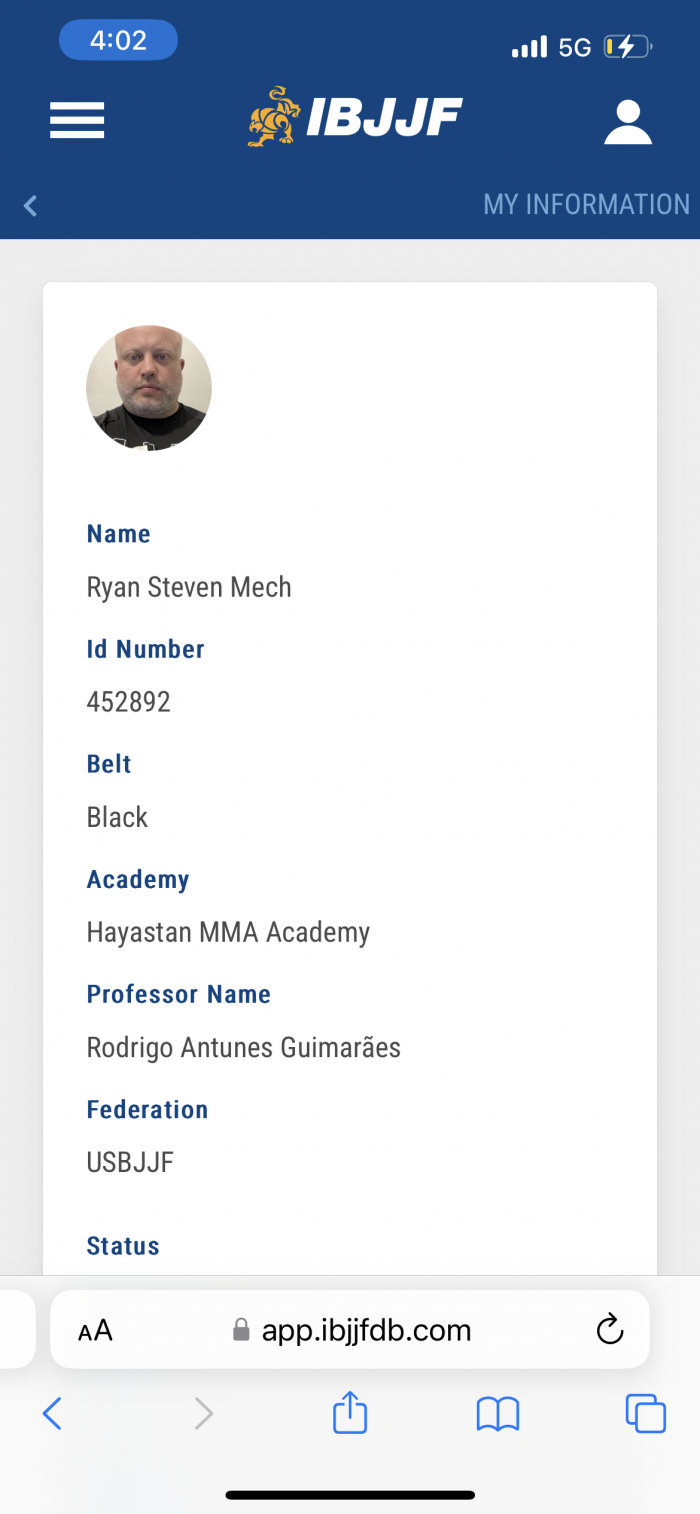
Task: Open Safari bookmarks book icon
Action: [x=498, y=1414]
